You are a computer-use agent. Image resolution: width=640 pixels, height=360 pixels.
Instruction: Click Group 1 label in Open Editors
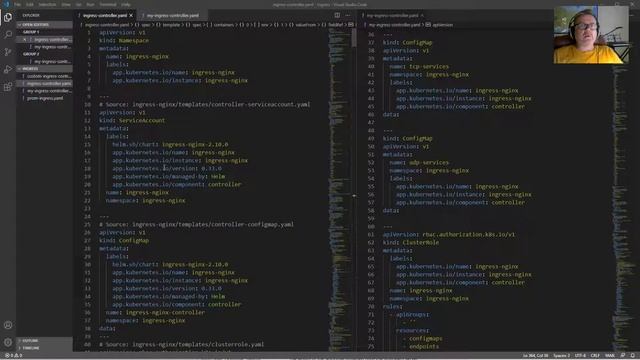[31, 32]
